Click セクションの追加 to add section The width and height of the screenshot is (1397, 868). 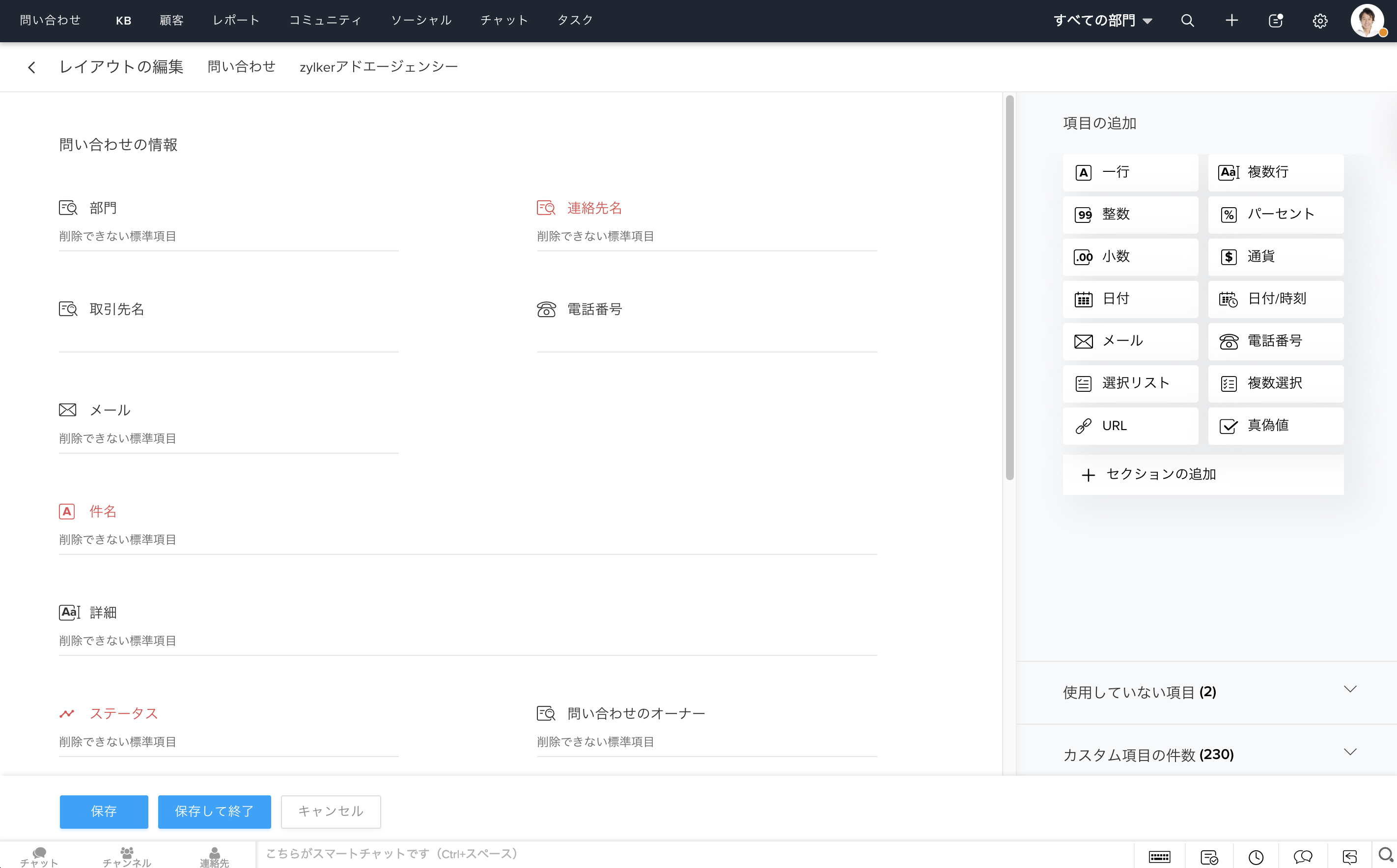click(x=1203, y=475)
